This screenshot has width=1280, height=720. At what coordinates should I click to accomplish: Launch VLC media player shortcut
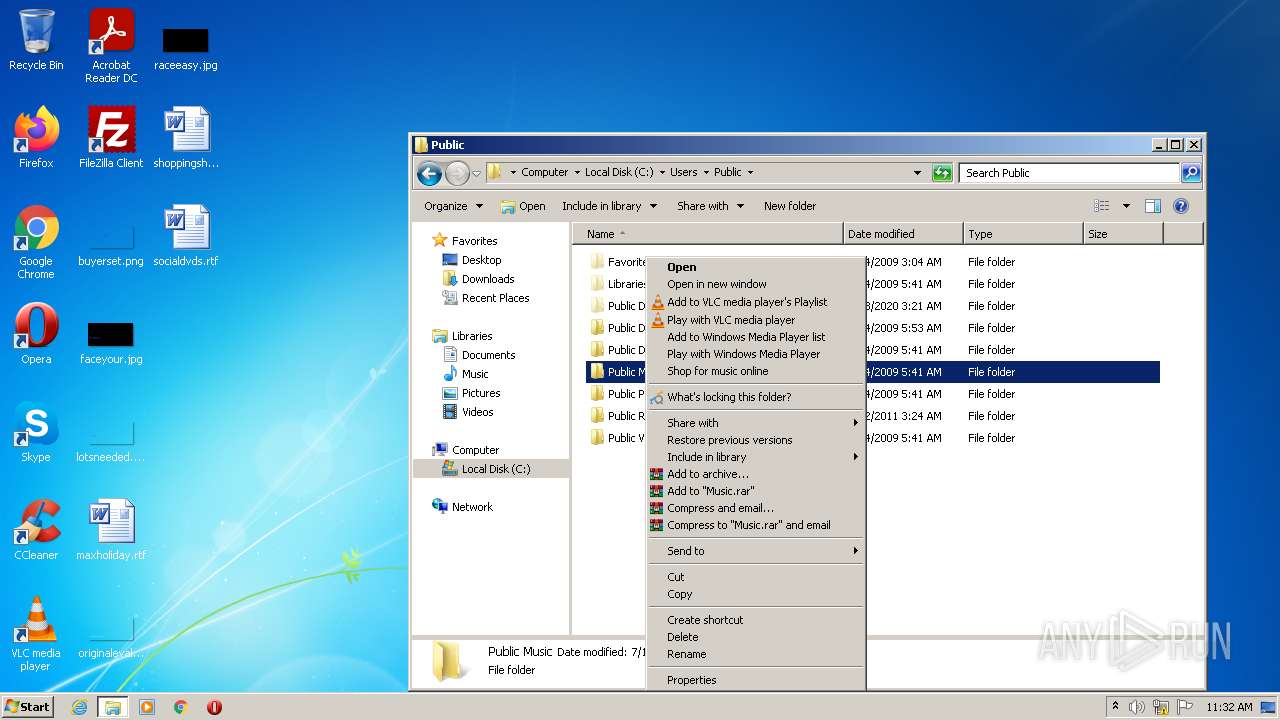(x=36, y=634)
